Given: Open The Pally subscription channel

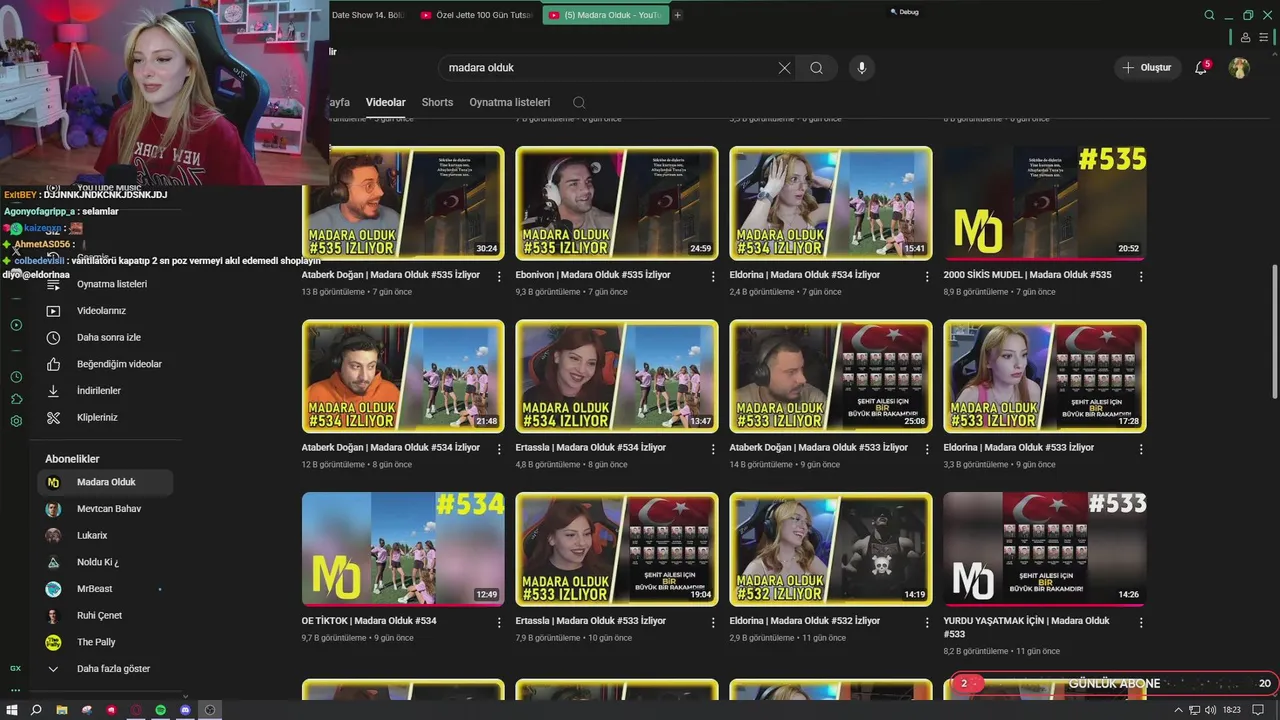Looking at the screenshot, I should (x=106, y=642).
